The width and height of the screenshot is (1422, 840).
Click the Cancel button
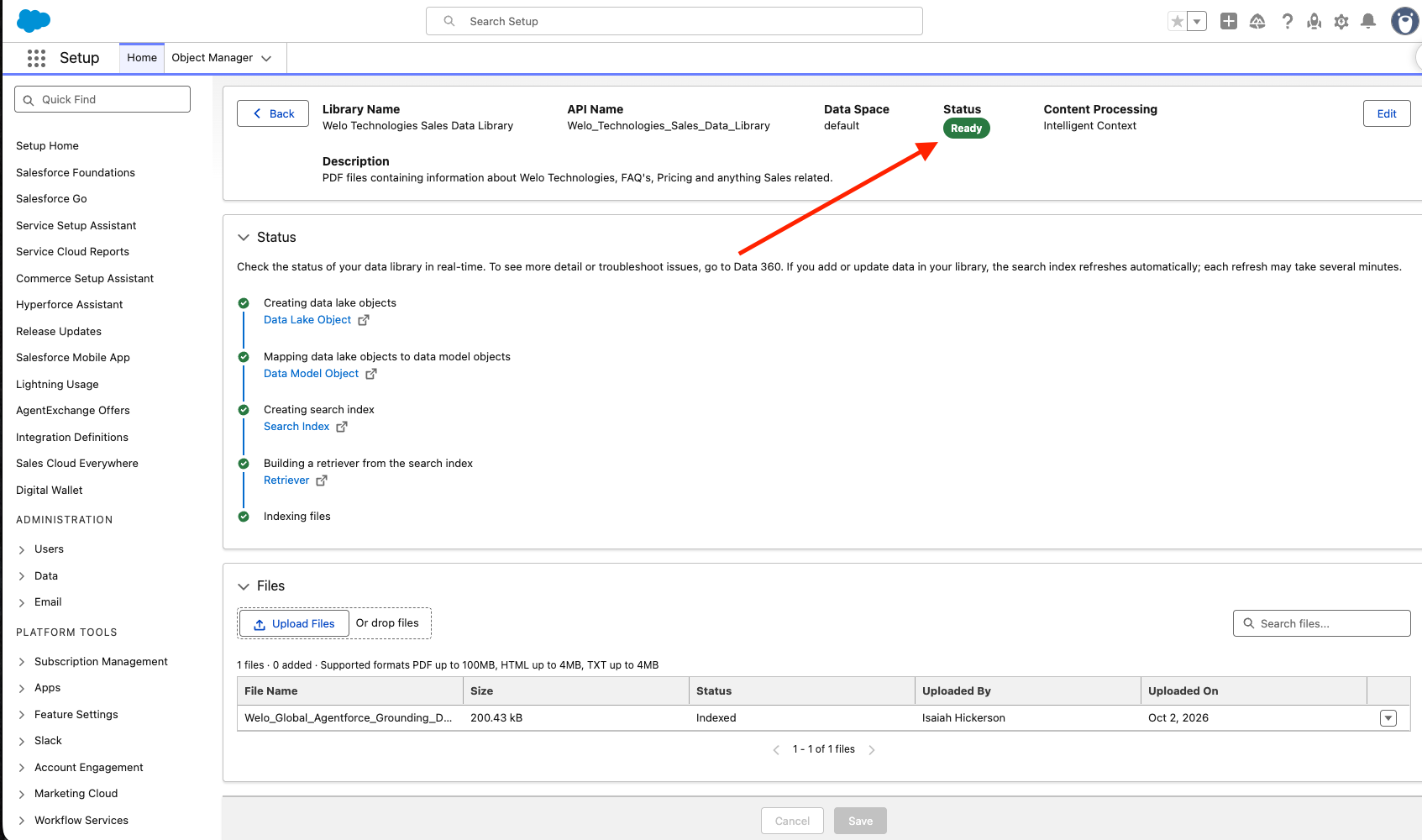[x=792, y=821]
